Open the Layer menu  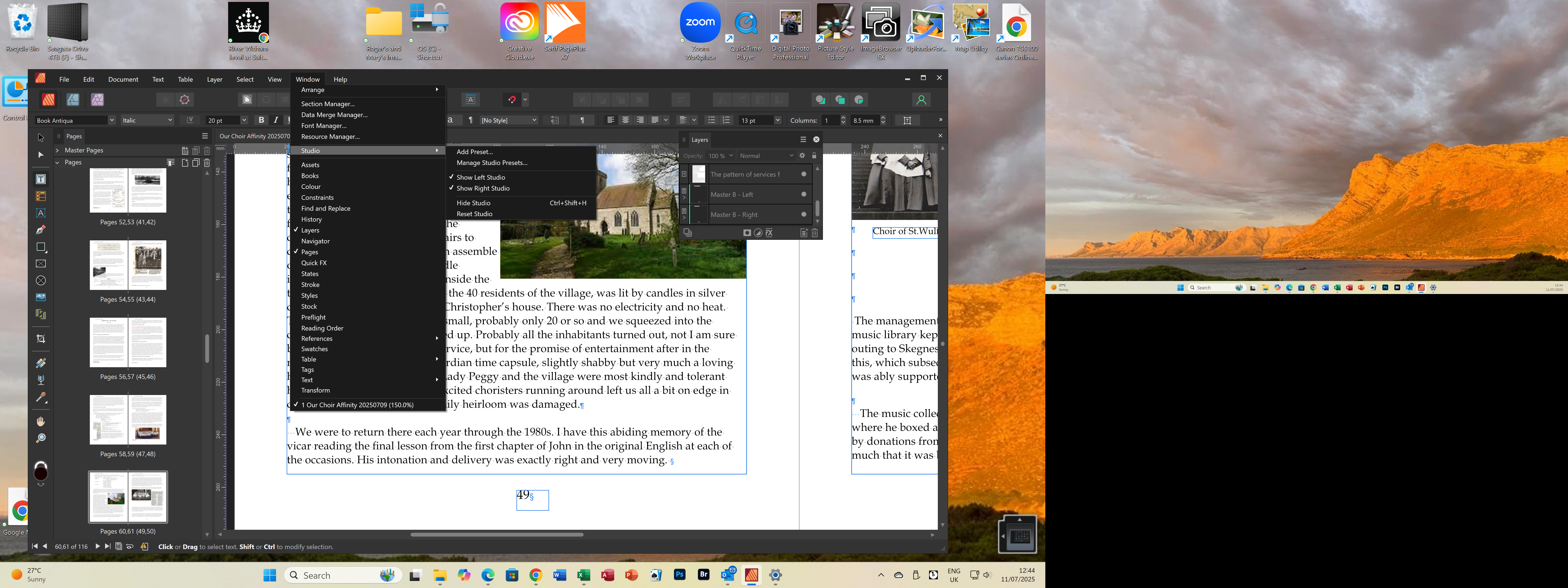(x=214, y=79)
